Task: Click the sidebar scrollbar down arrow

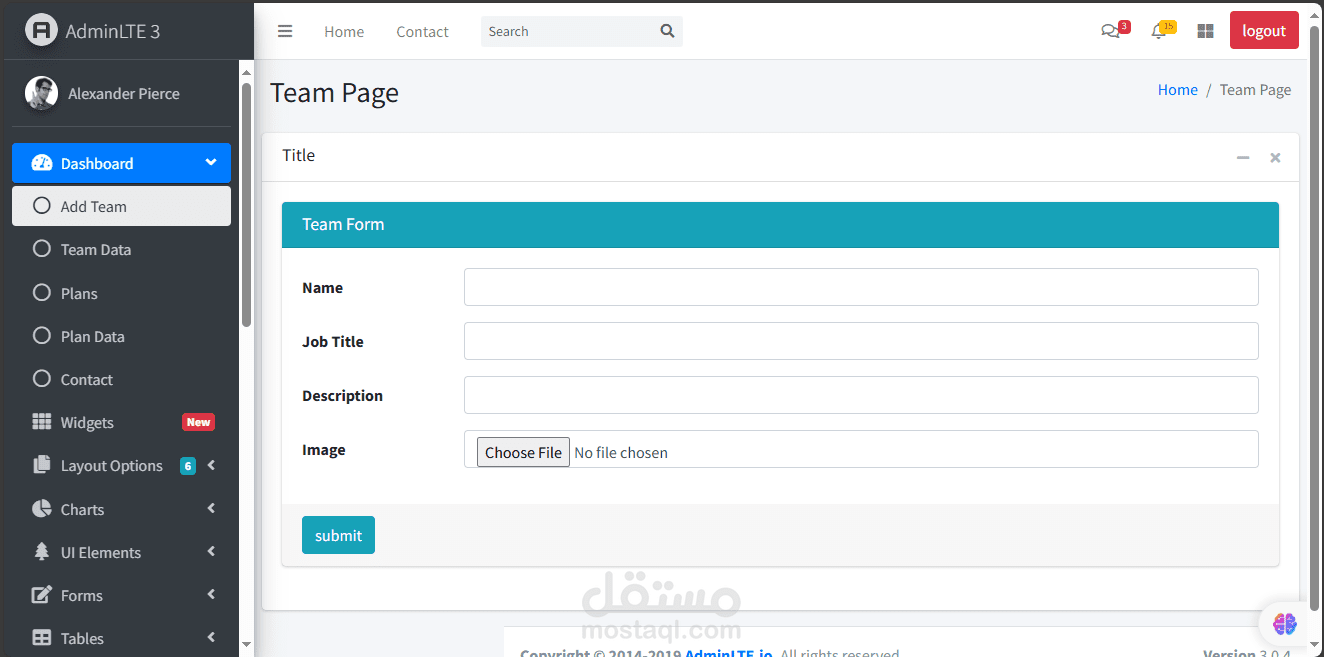Action: (x=246, y=646)
